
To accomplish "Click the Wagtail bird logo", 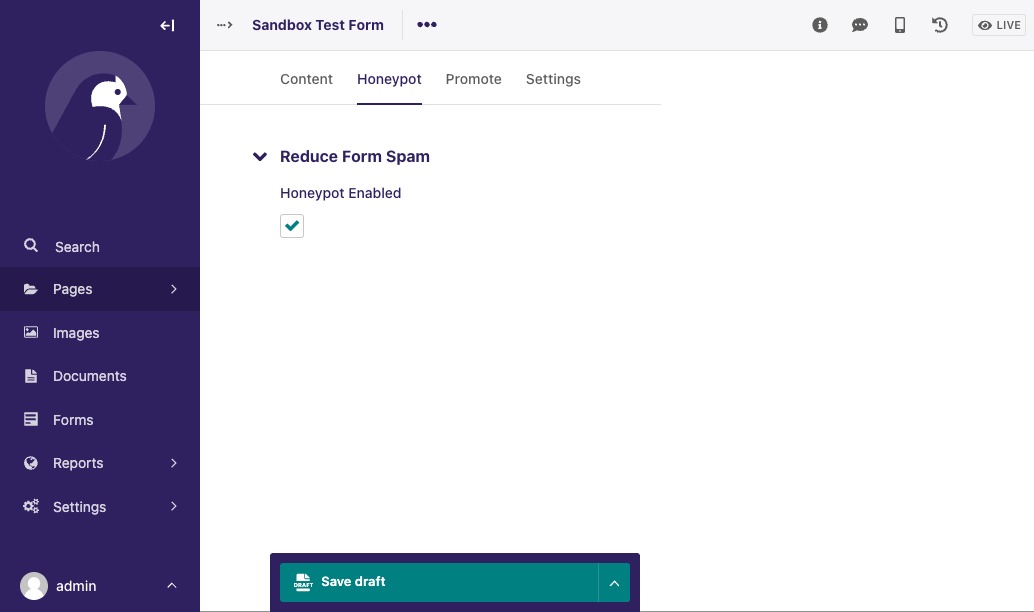I will 100,106.
